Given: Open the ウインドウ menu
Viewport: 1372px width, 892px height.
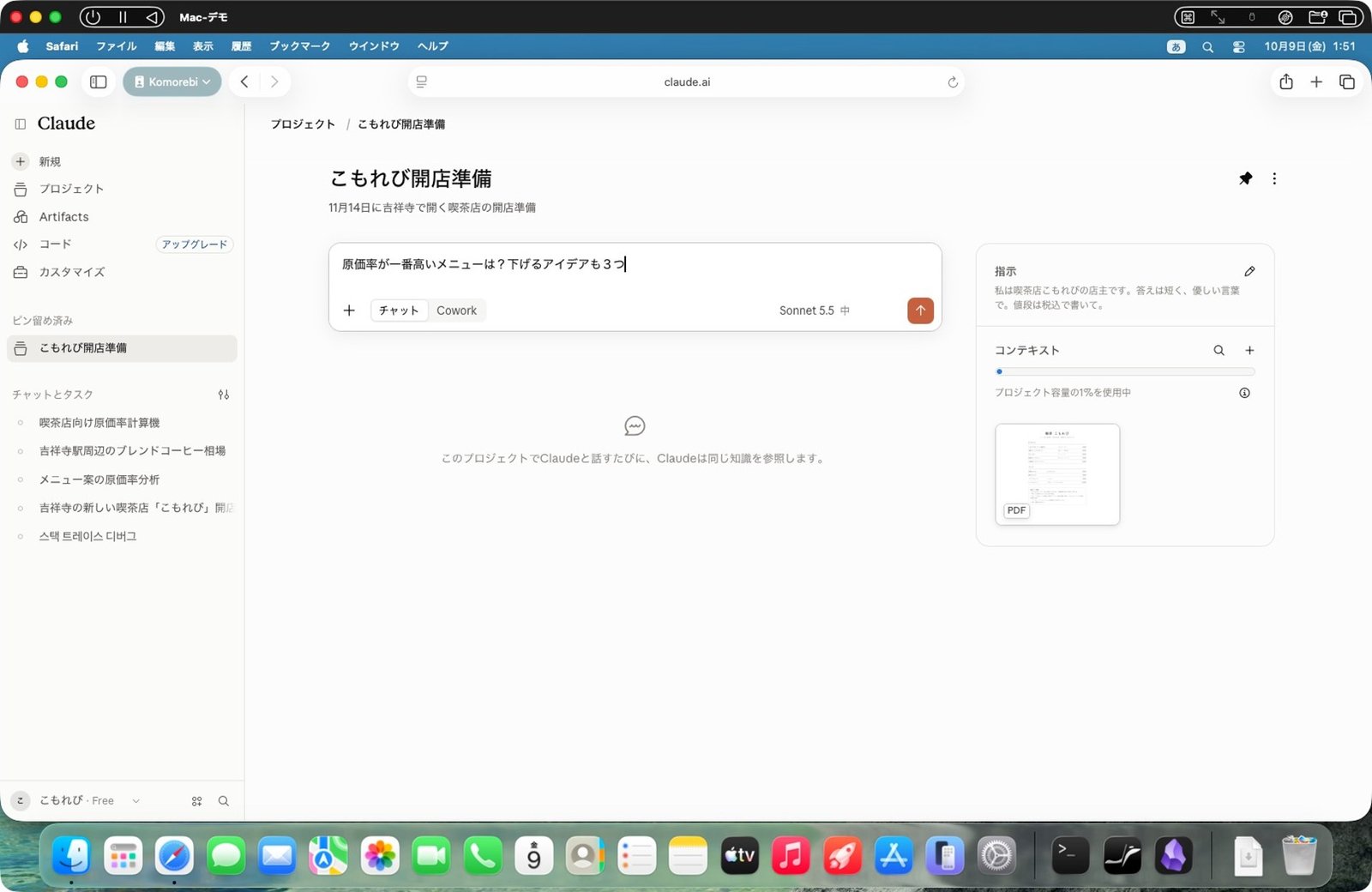Looking at the screenshot, I should tap(374, 46).
